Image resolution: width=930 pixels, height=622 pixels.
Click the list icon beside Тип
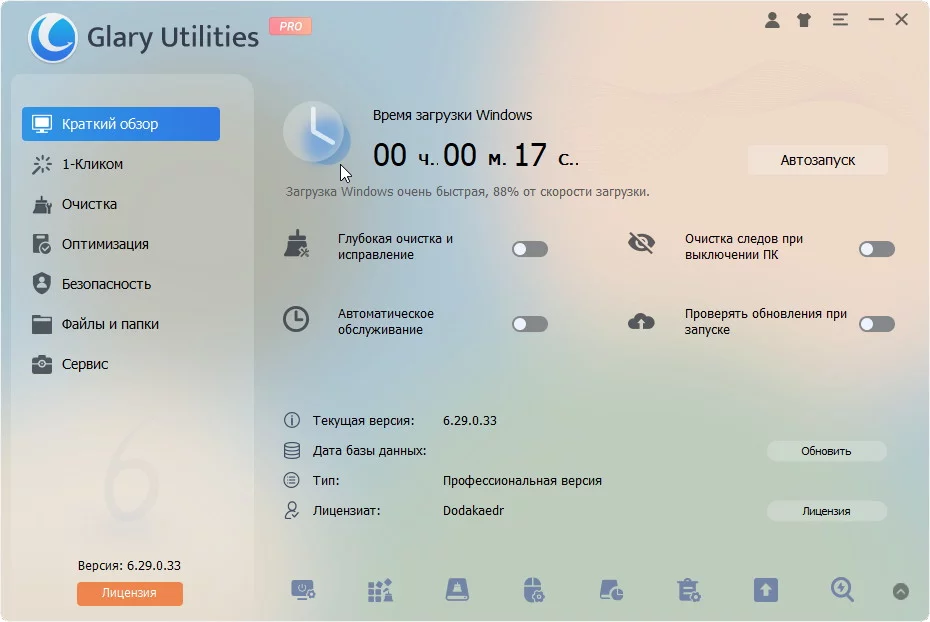click(291, 480)
